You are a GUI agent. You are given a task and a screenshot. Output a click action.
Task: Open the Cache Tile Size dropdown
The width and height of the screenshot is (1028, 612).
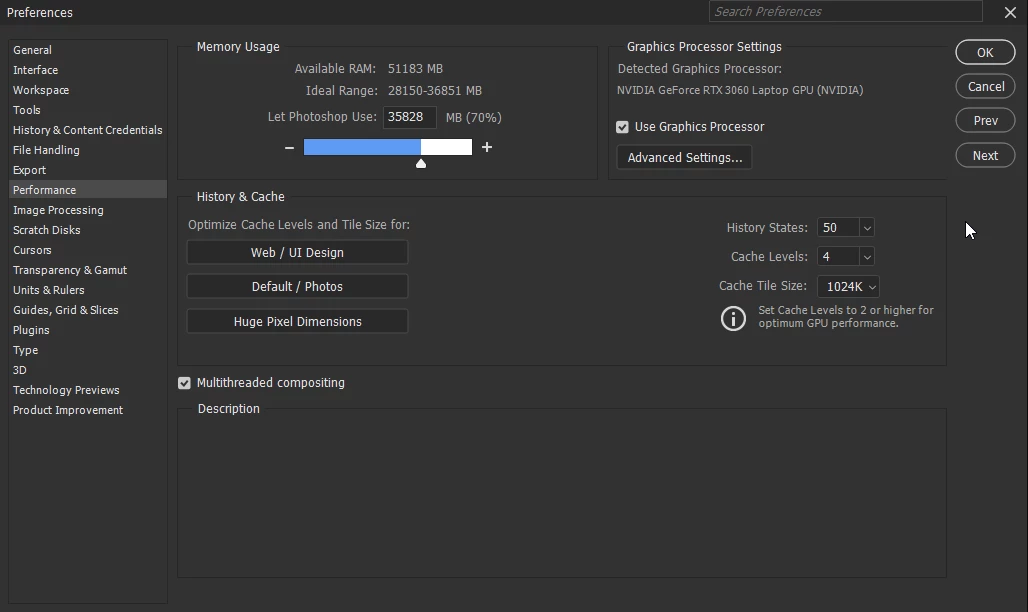click(848, 287)
